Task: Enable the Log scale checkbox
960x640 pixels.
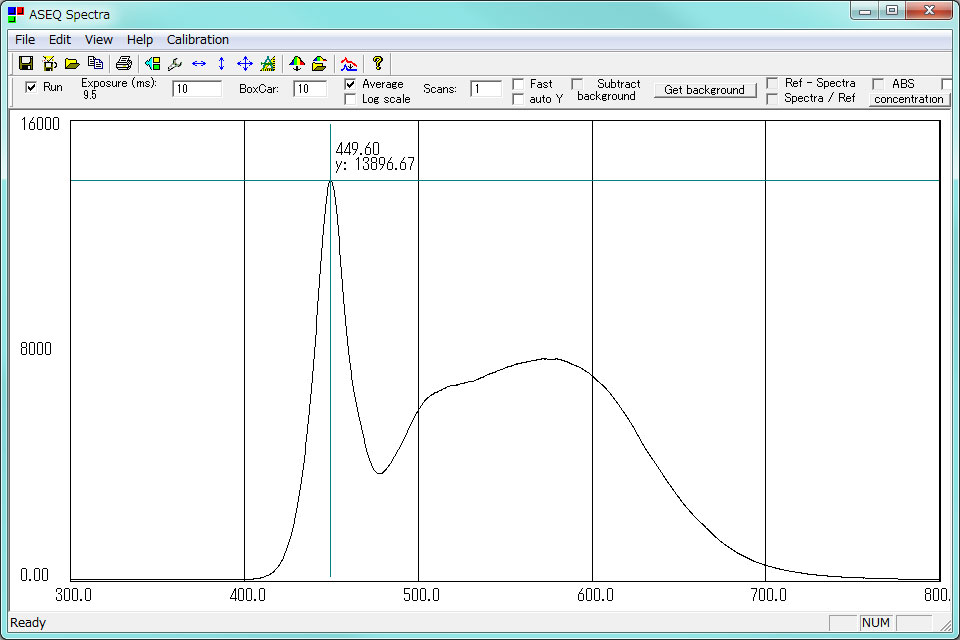Action: point(350,99)
